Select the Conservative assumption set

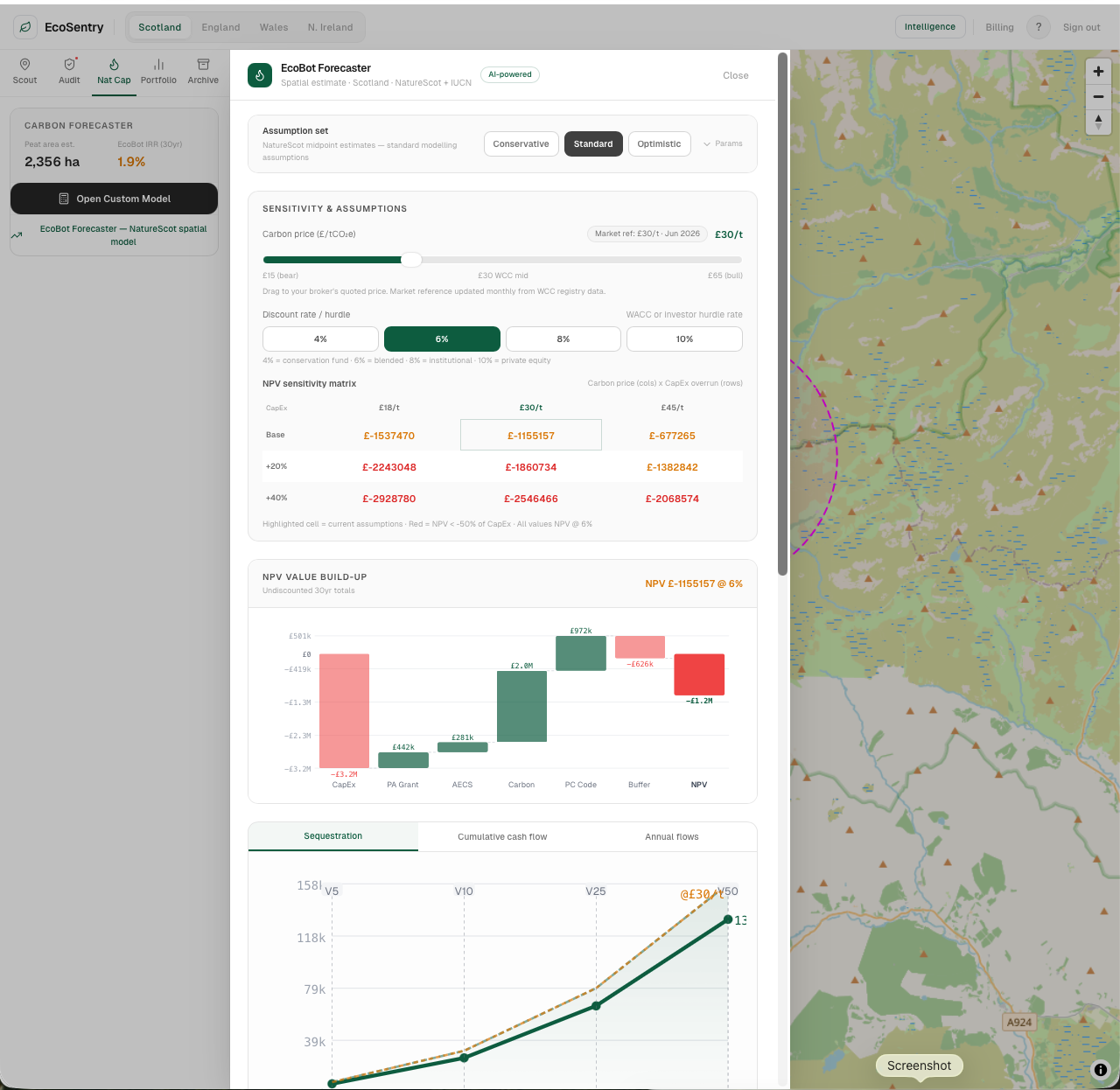[x=521, y=144]
